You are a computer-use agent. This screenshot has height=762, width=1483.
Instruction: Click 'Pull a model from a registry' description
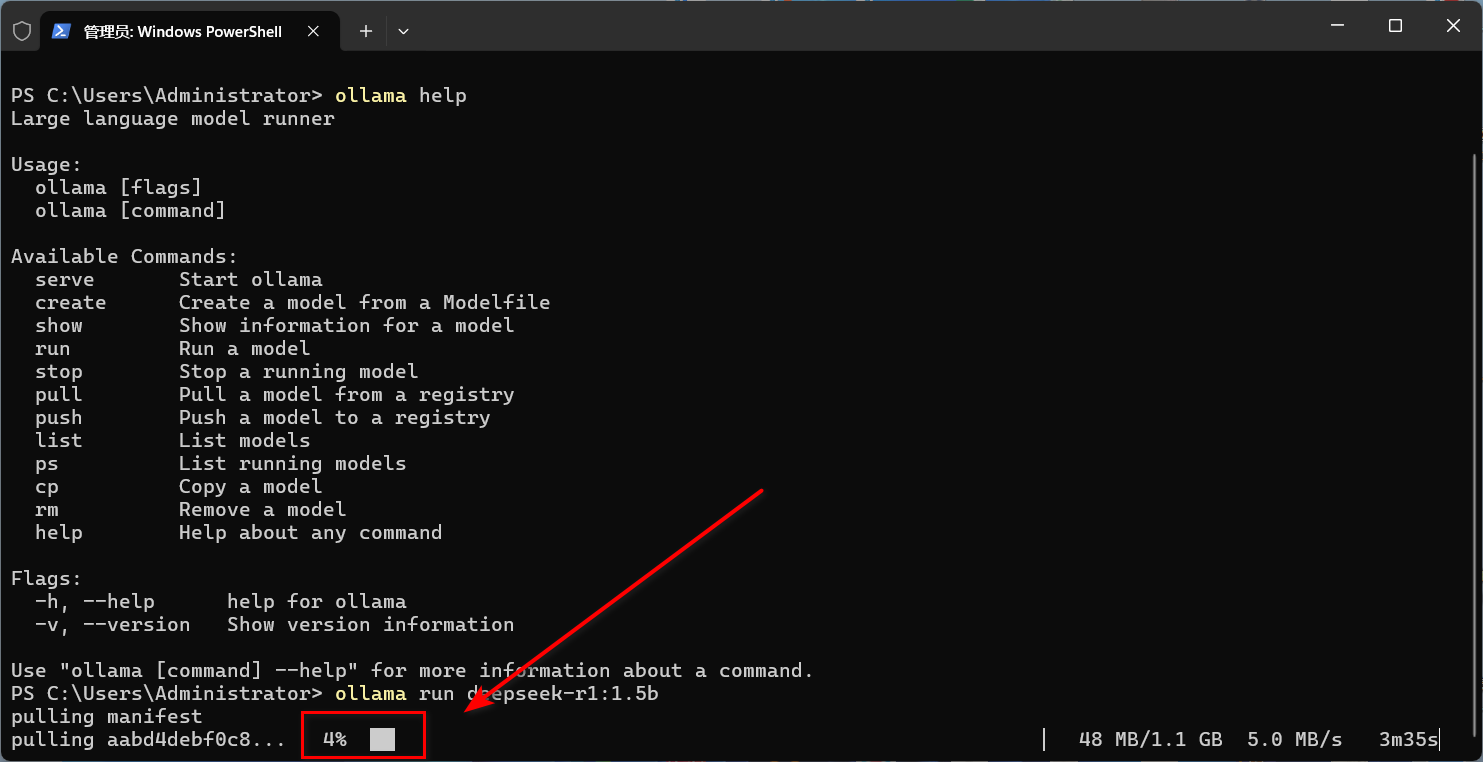pyautogui.click(x=347, y=395)
